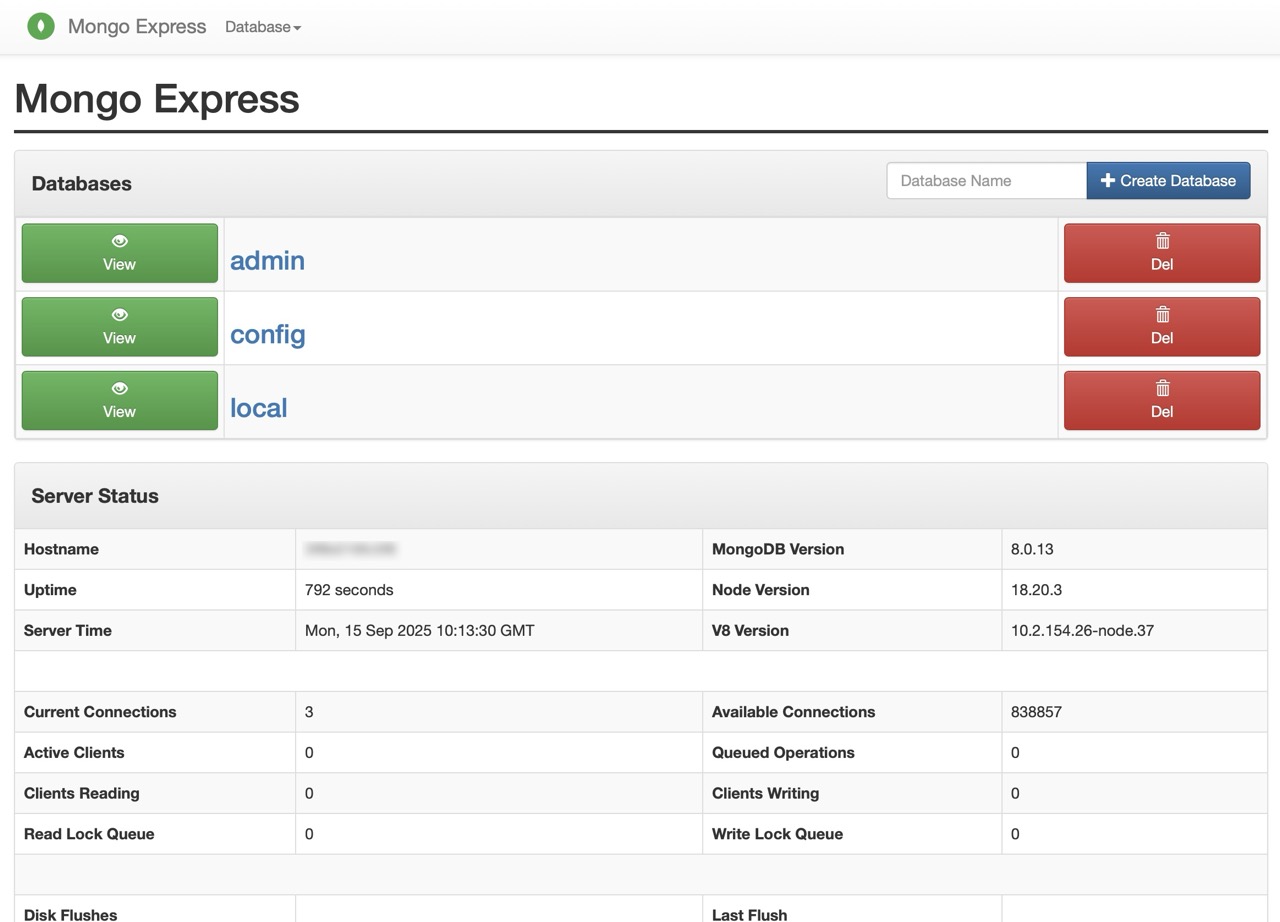Click the Mongo Express navbar brand text
Viewport: 1280px width, 922px height.
[x=137, y=27]
